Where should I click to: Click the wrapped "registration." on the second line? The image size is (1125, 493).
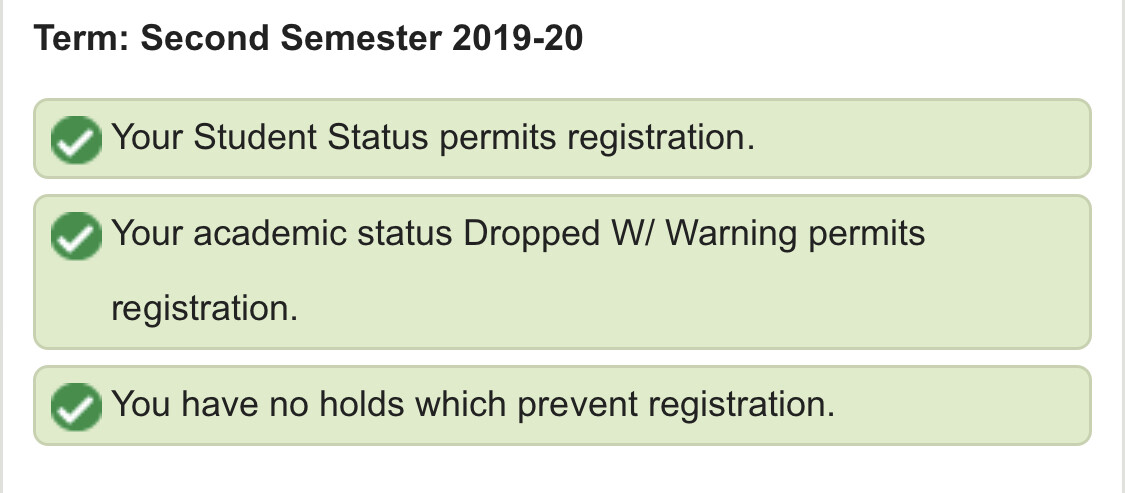(204, 309)
